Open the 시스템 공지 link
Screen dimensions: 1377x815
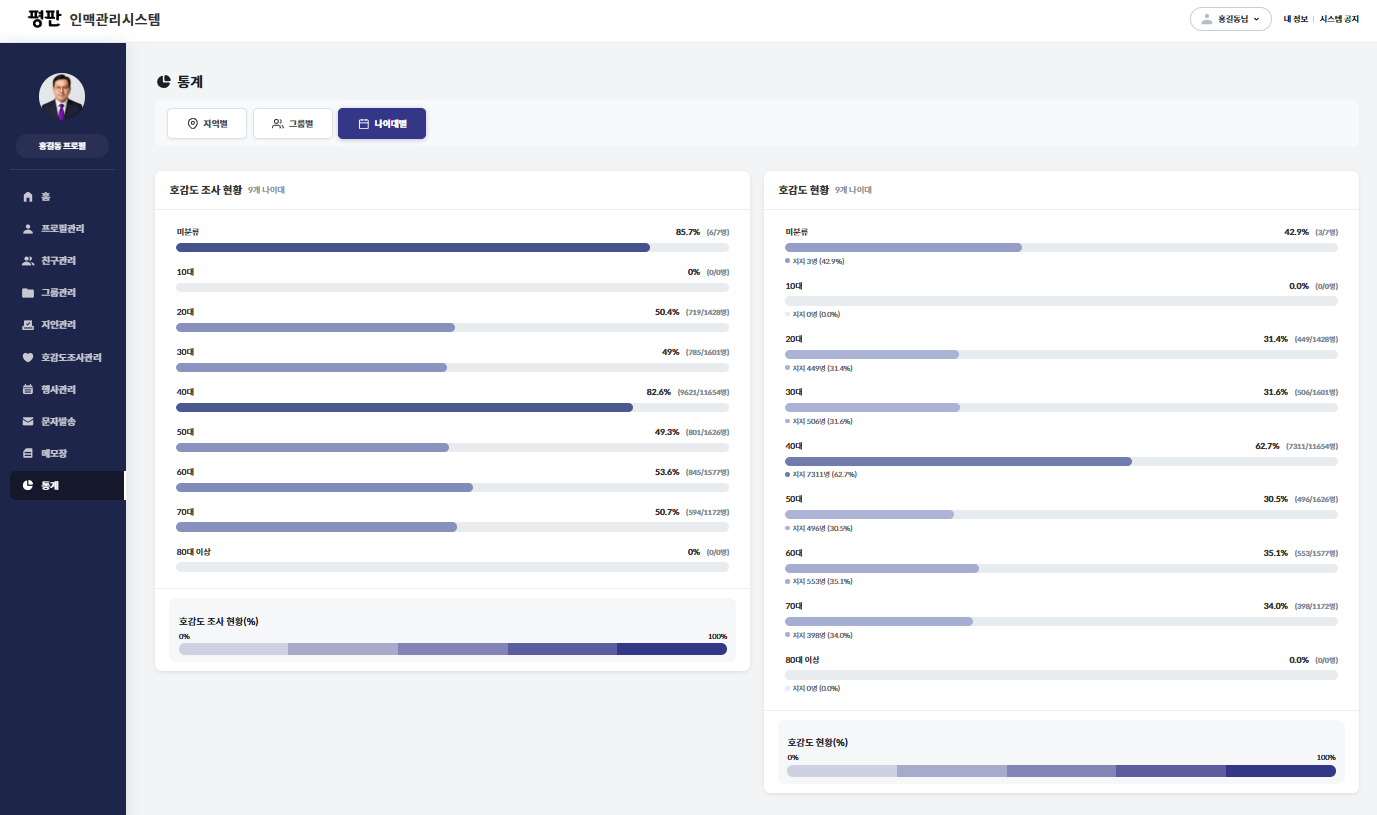click(1339, 19)
